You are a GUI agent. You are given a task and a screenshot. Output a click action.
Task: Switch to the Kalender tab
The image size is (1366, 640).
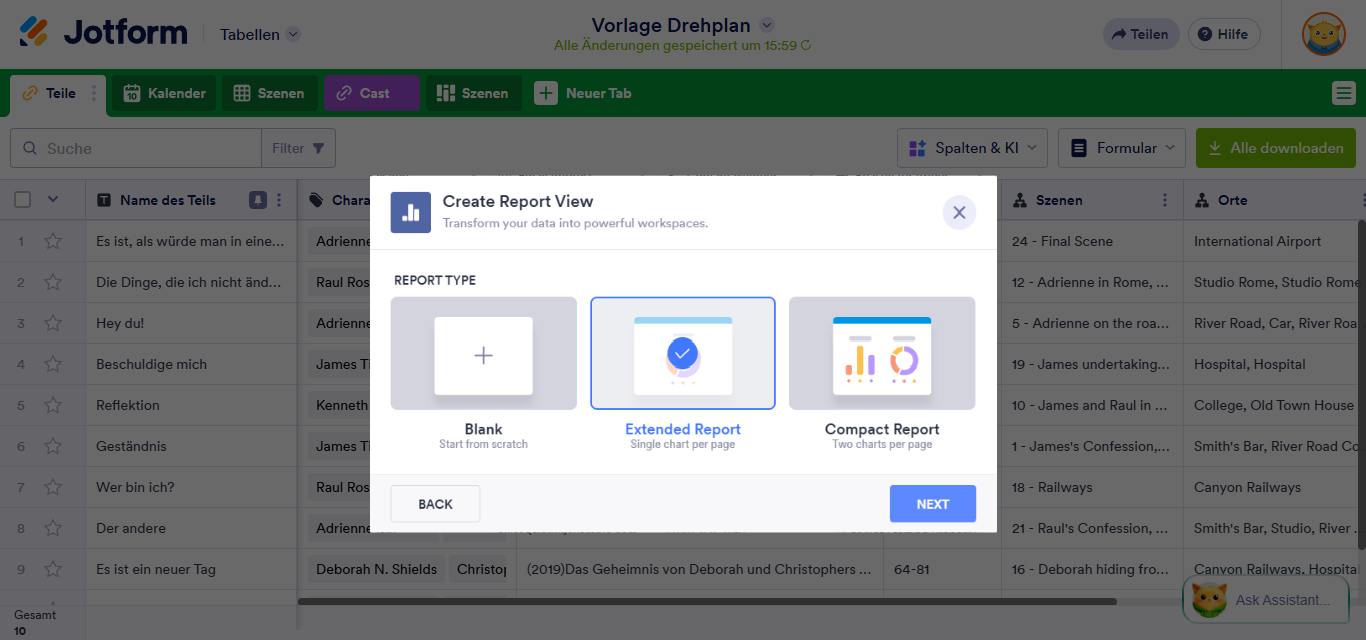point(164,93)
